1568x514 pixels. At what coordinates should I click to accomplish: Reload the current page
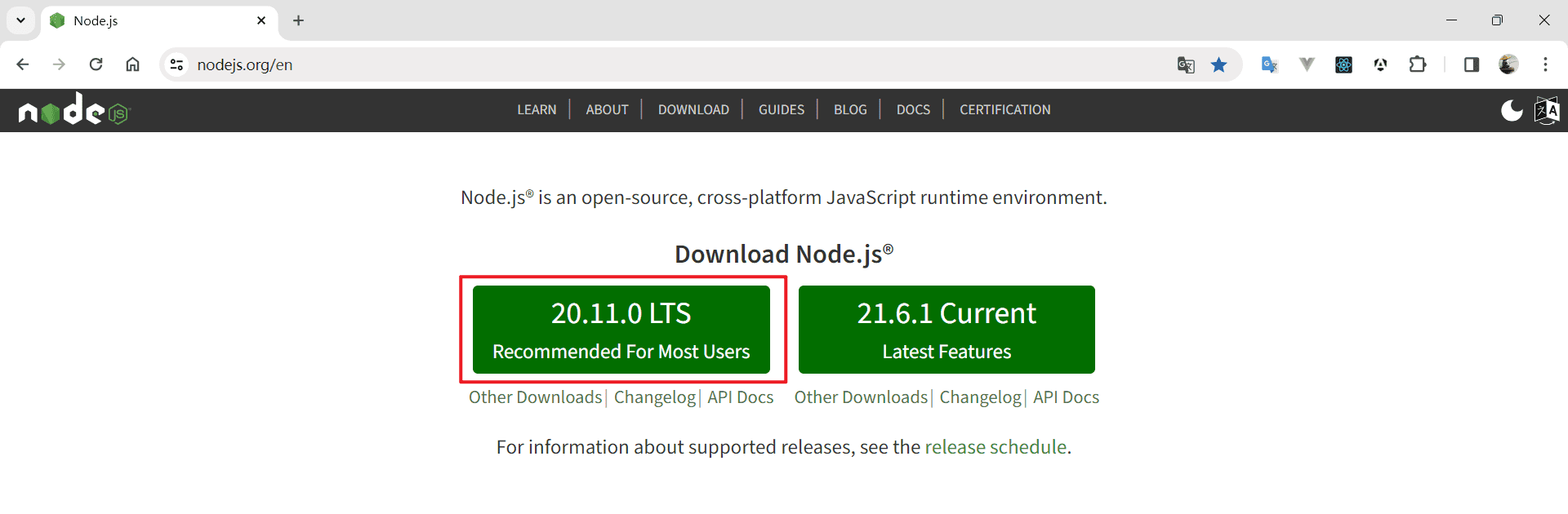96,64
